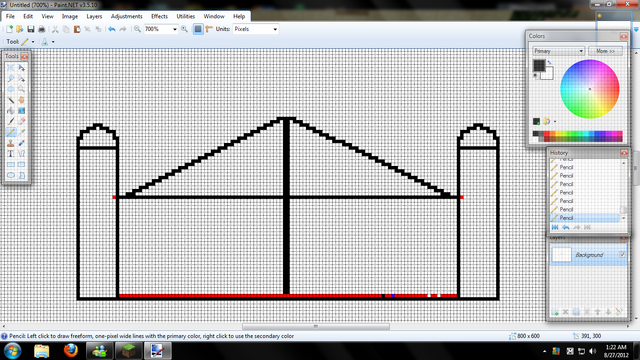Select the Ellipse Select tool
This screenshot has height=360, width=640.
11,89
